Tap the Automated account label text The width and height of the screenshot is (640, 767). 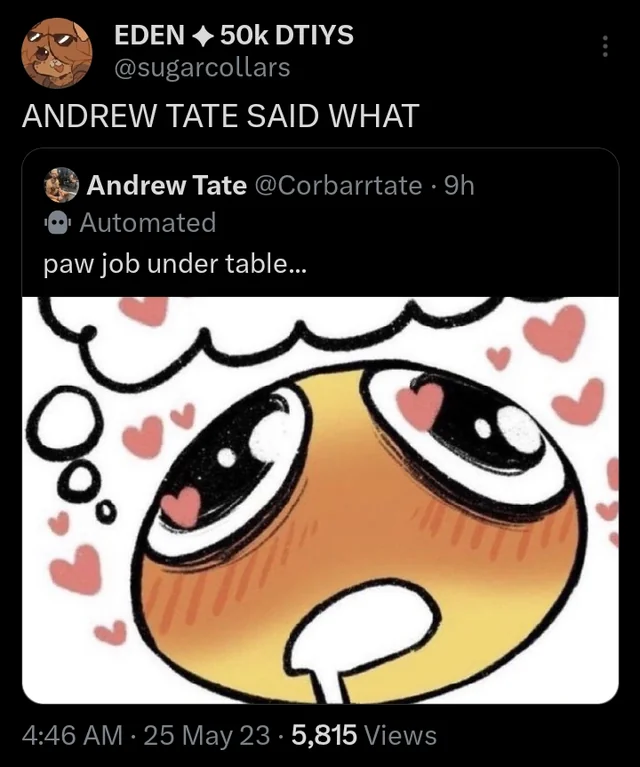148,223
